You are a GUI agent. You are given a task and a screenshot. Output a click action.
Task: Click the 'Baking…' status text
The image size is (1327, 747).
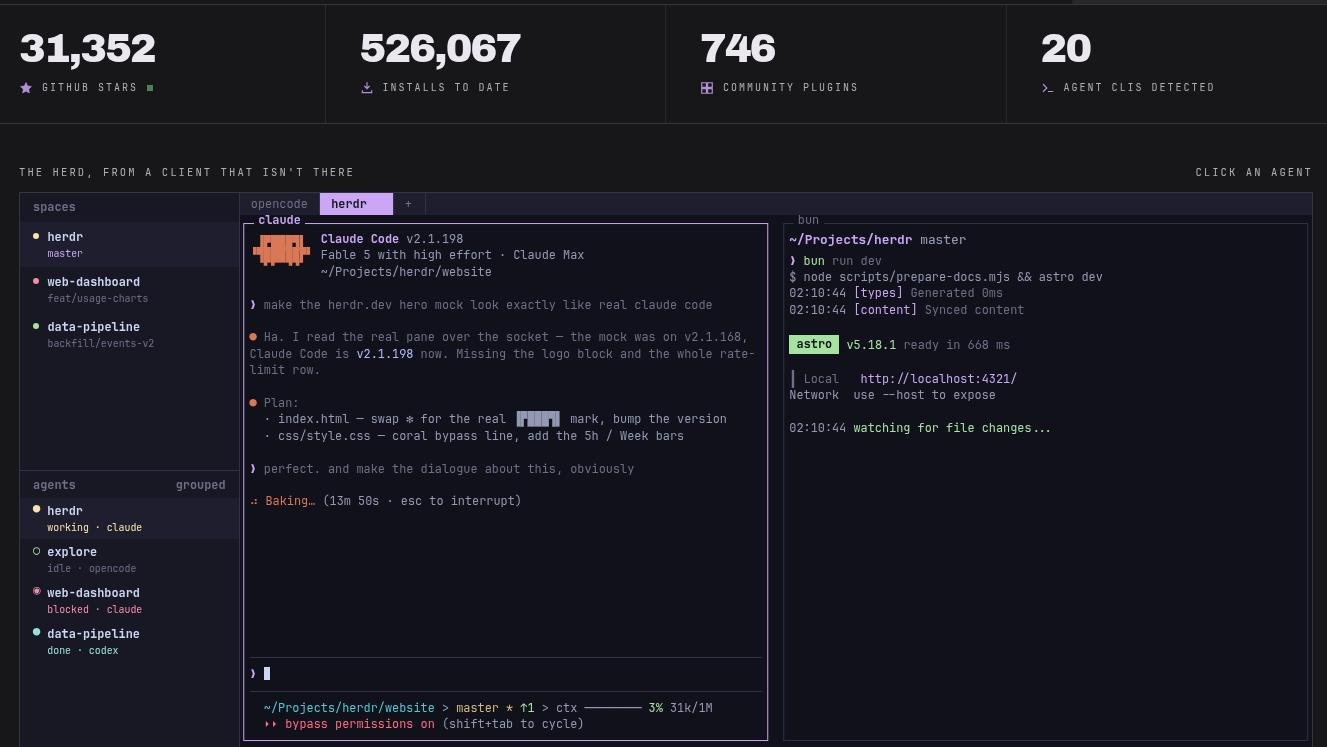coord(290,501)
